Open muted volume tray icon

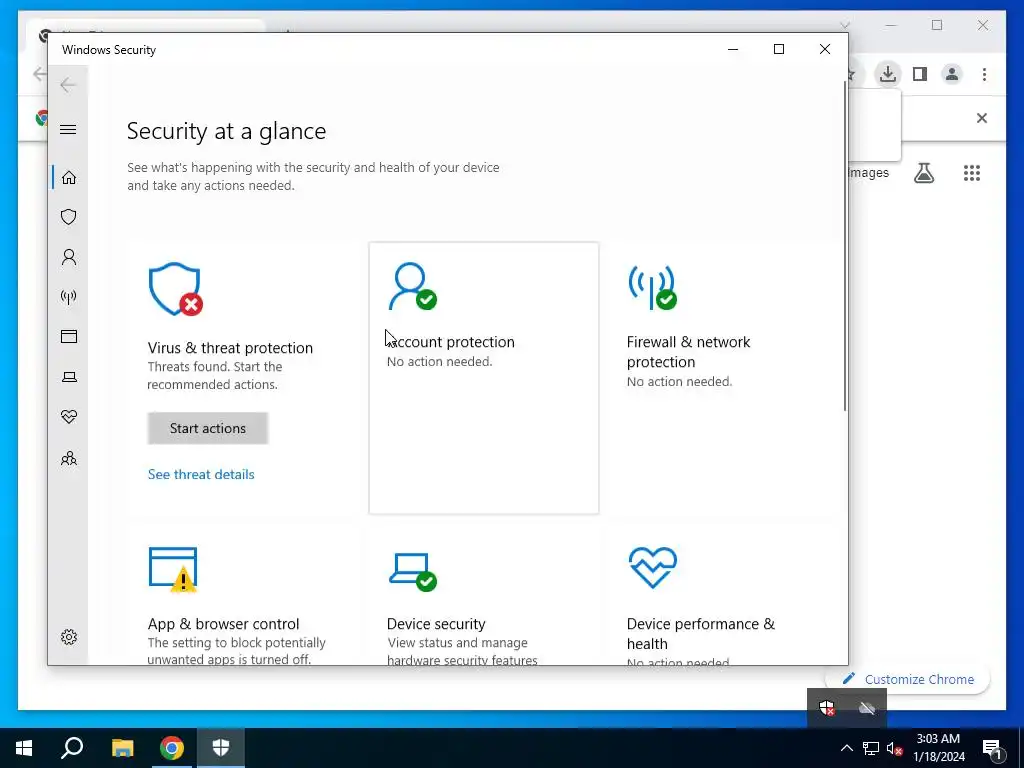point(895,748)
